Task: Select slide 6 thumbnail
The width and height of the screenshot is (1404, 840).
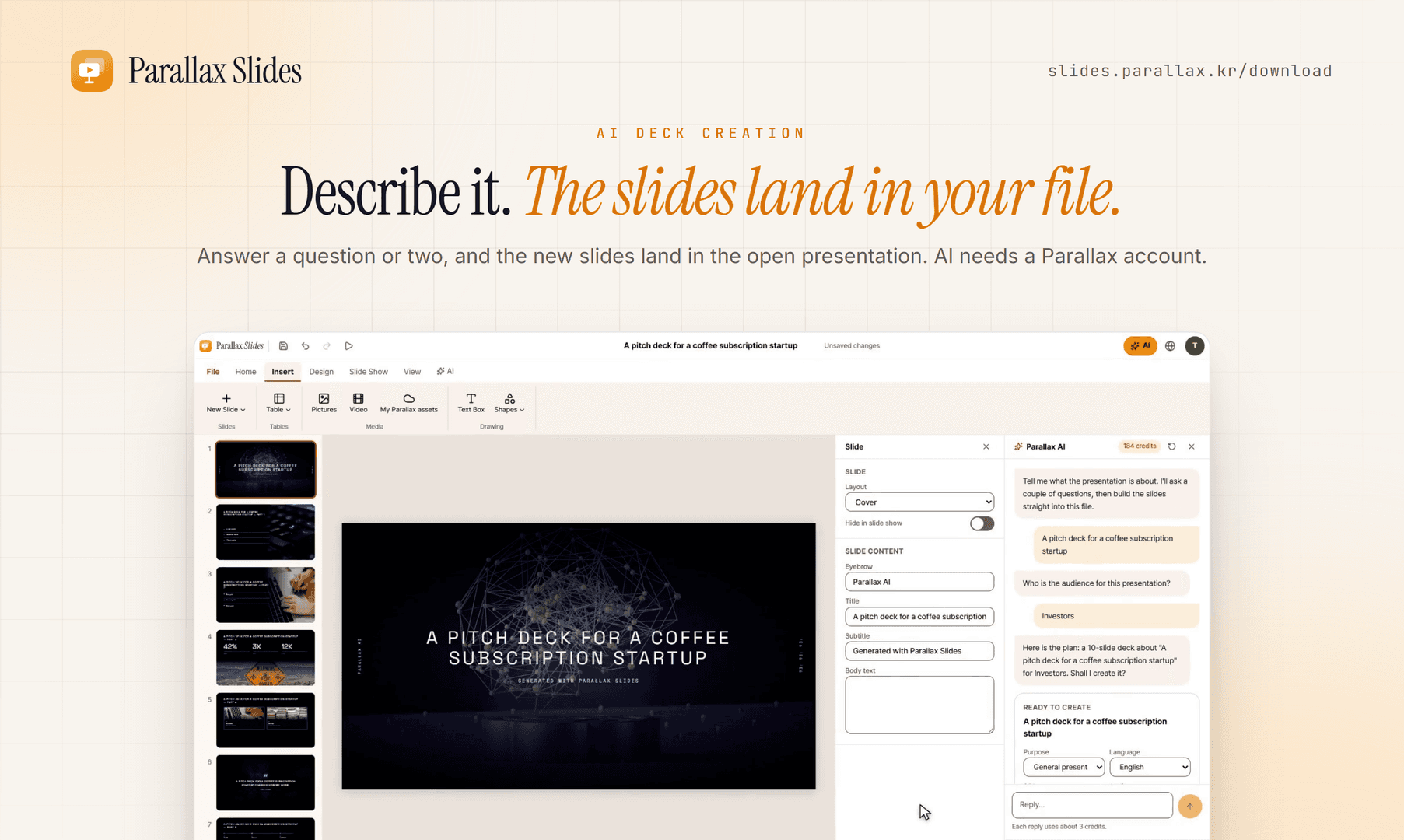Action: click(265, 783)
